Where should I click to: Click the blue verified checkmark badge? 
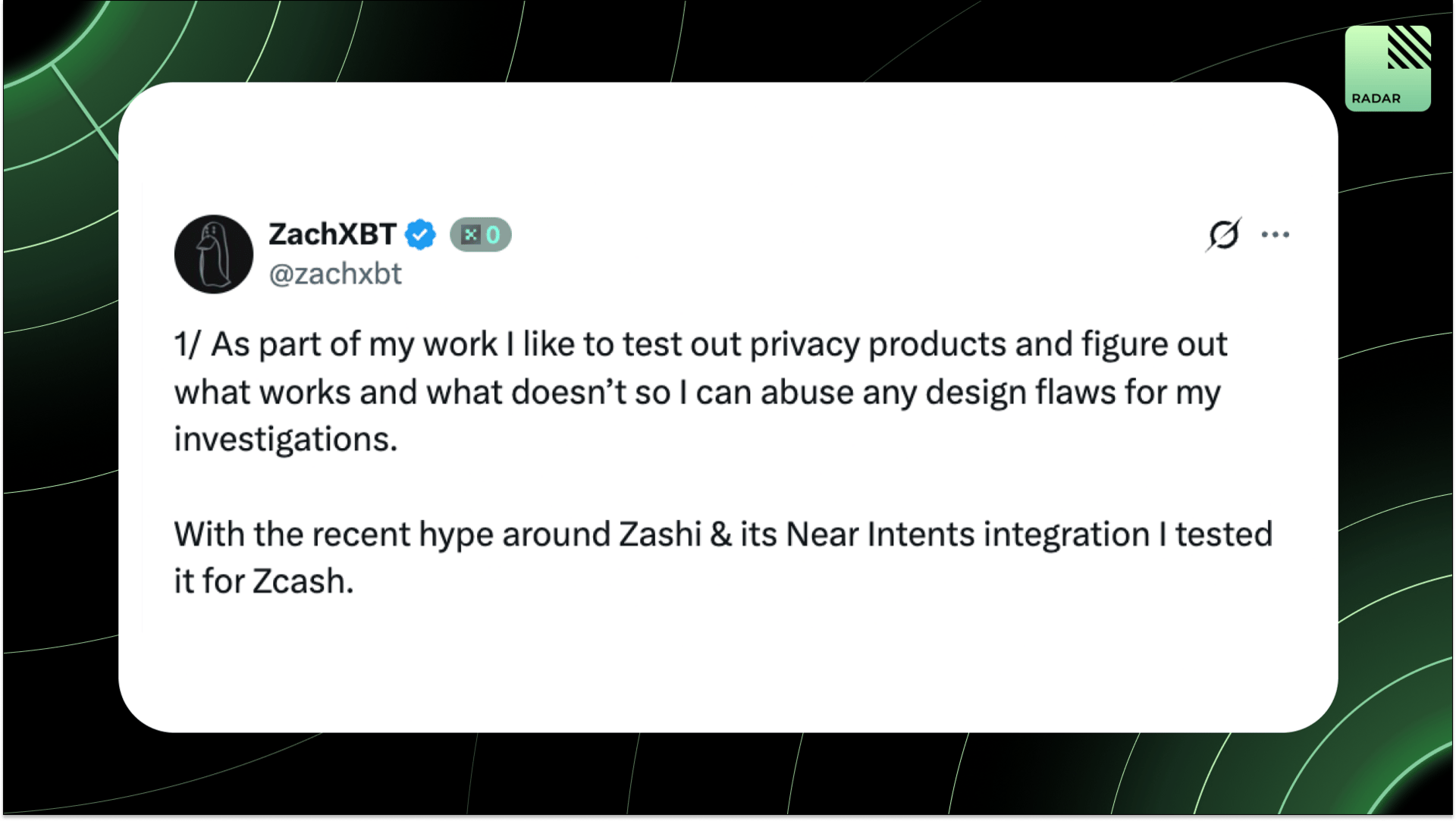[420, 234]
